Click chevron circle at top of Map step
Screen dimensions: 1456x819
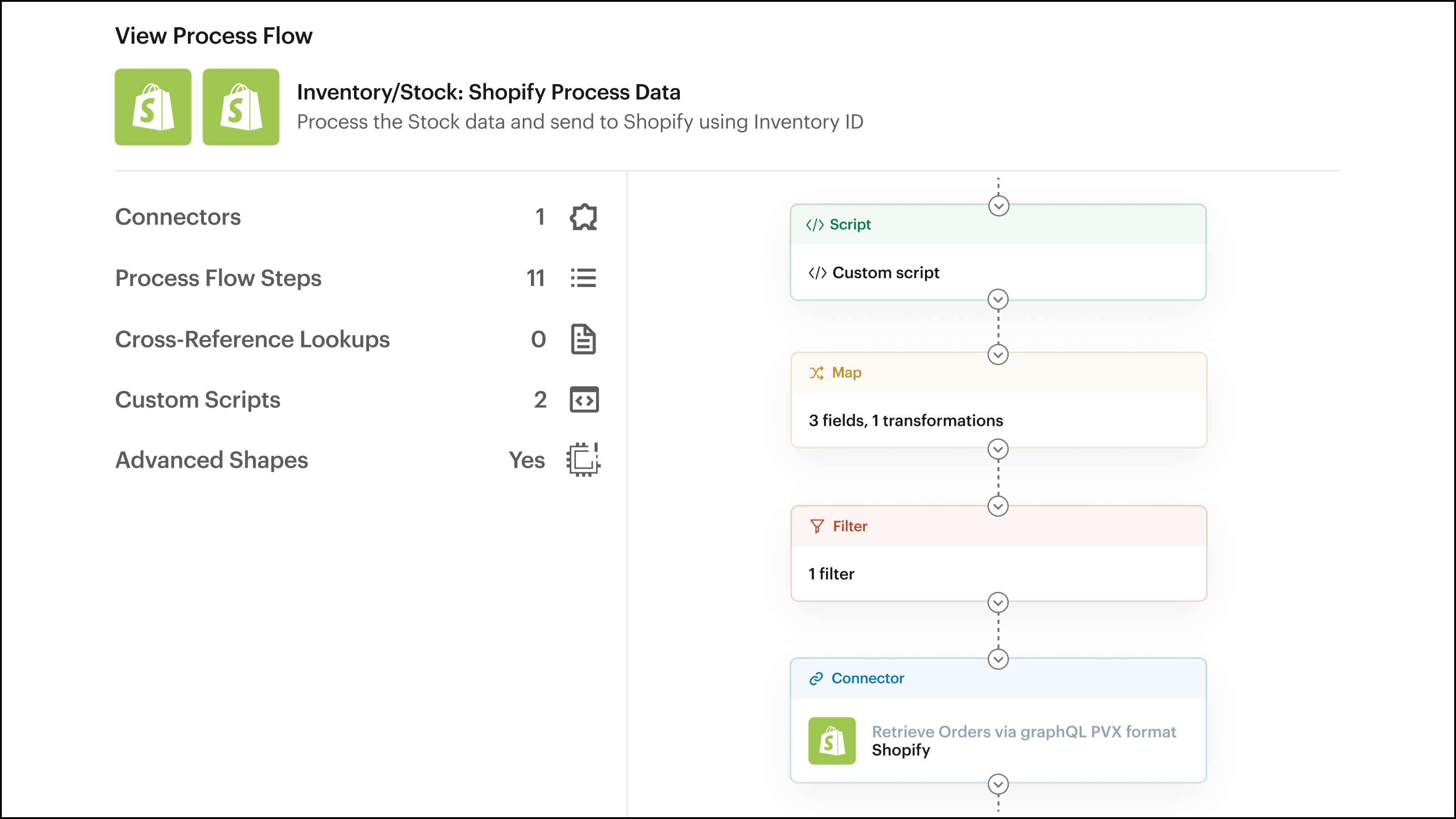pyautogui.click(x=998, y=355)
